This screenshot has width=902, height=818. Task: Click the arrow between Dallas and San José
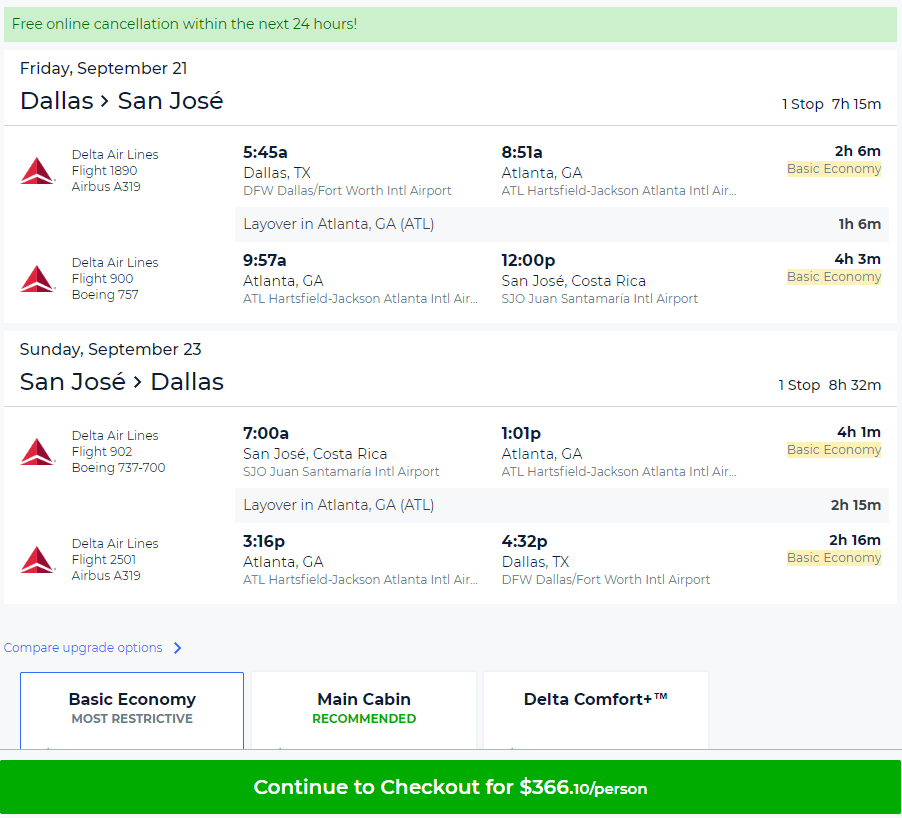(103, 100)
